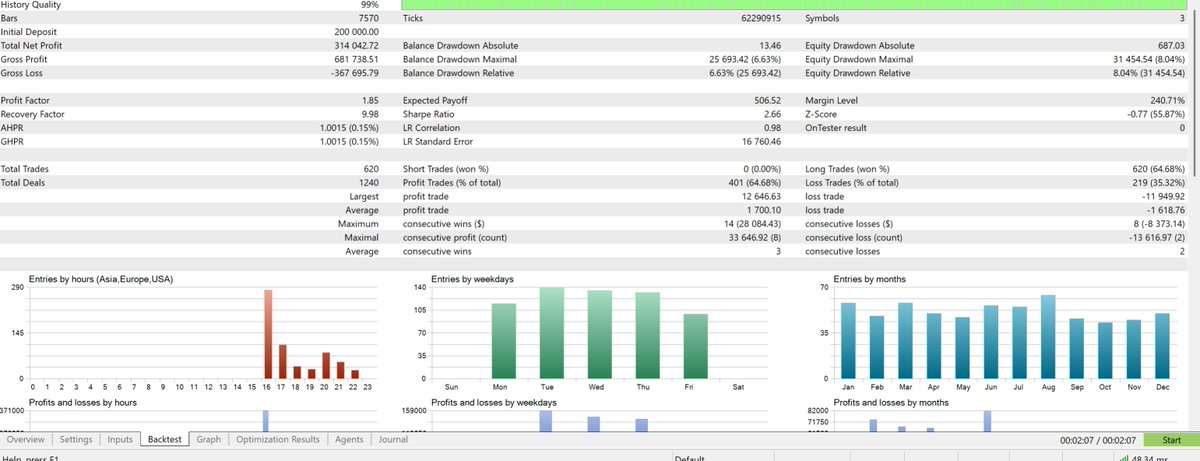
Task: Open the Journal tab
Action: (393, 439)
